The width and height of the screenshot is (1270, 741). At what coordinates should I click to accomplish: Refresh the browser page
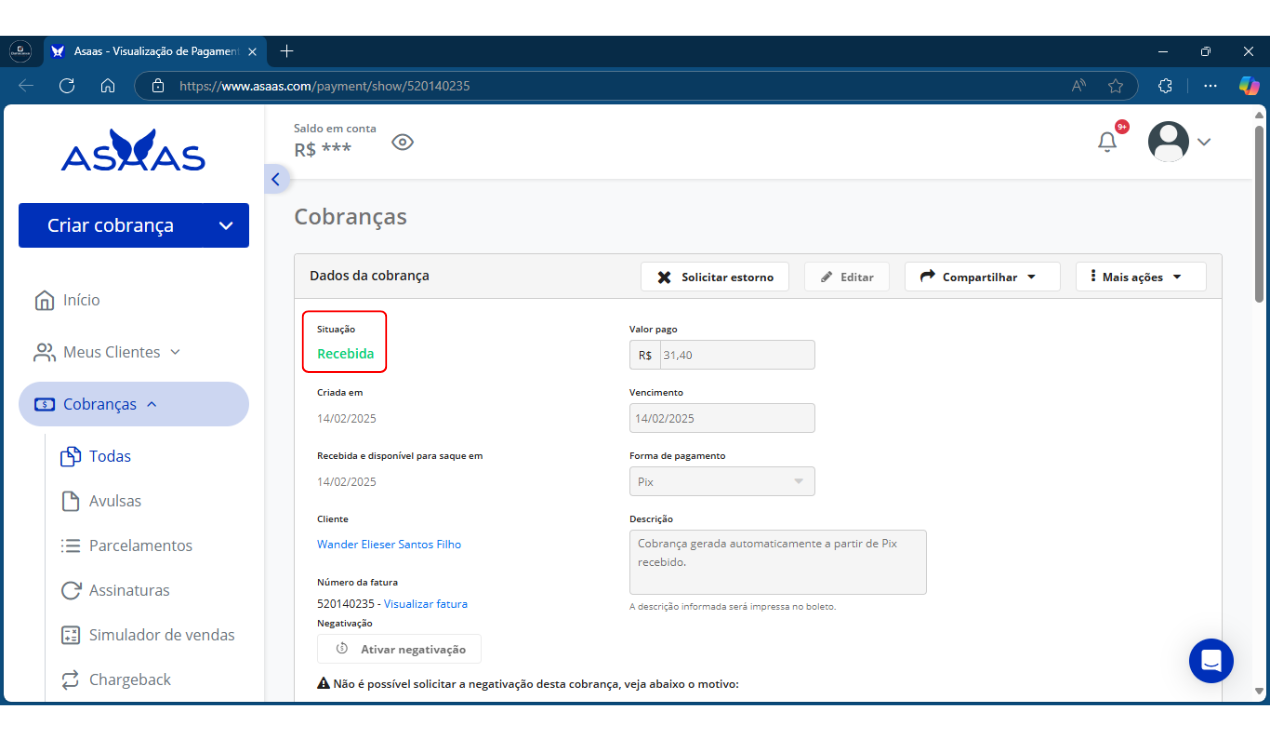(x=67, y=86)
